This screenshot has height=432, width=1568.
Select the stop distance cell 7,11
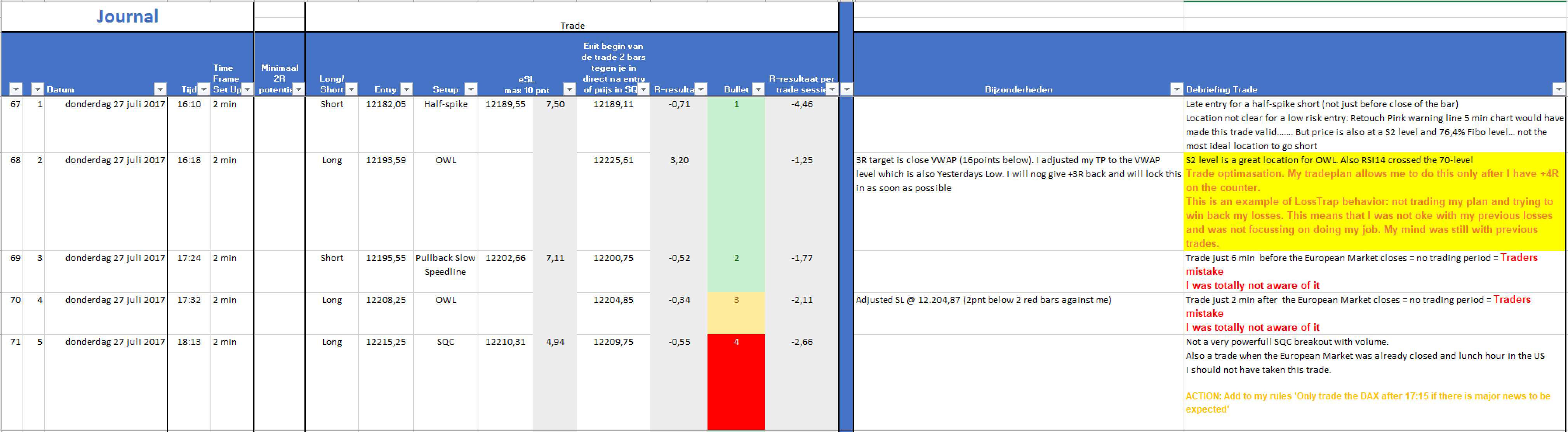pos(555,272)
